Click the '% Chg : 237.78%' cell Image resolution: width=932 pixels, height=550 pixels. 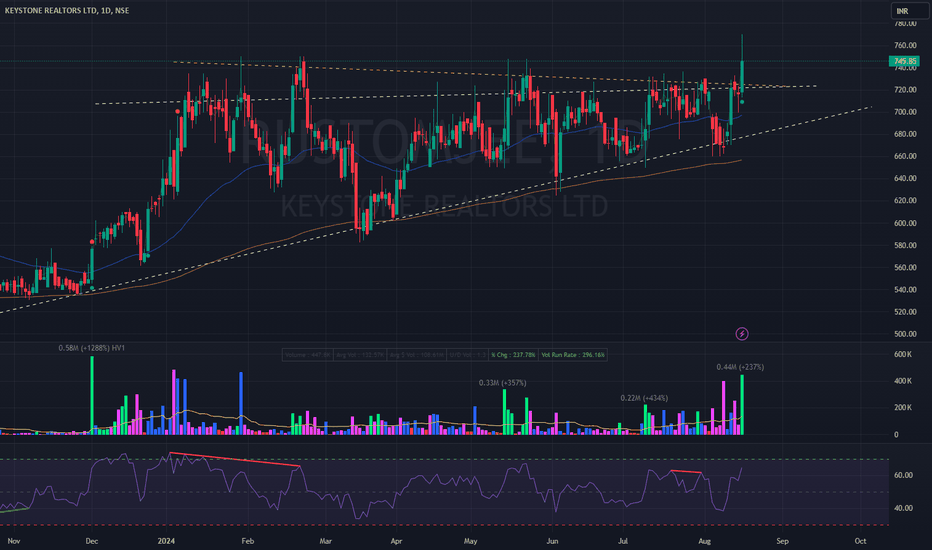tap(513, 355)
